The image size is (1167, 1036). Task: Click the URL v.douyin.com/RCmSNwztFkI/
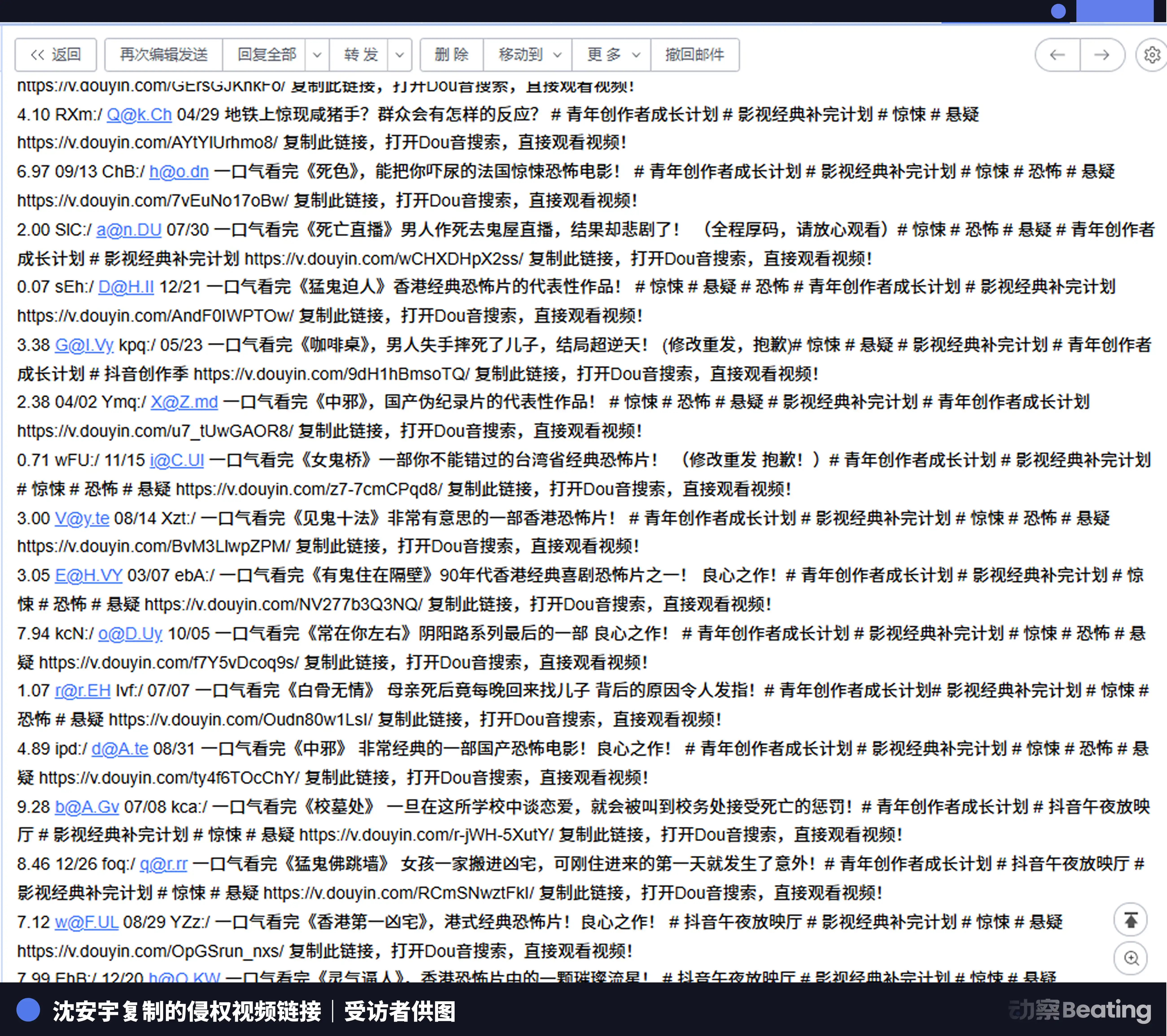[399, 893]
